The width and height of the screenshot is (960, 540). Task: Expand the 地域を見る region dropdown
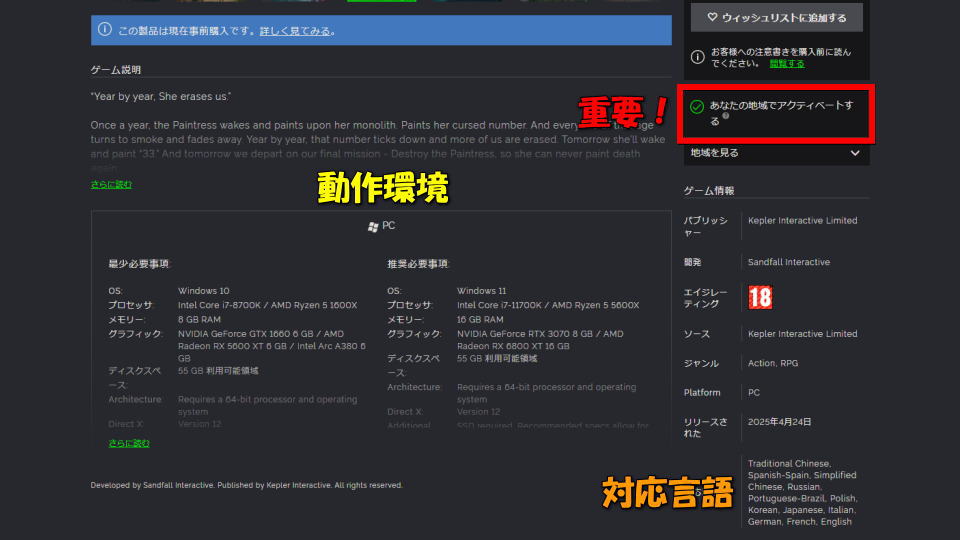[x=854, y=153]
